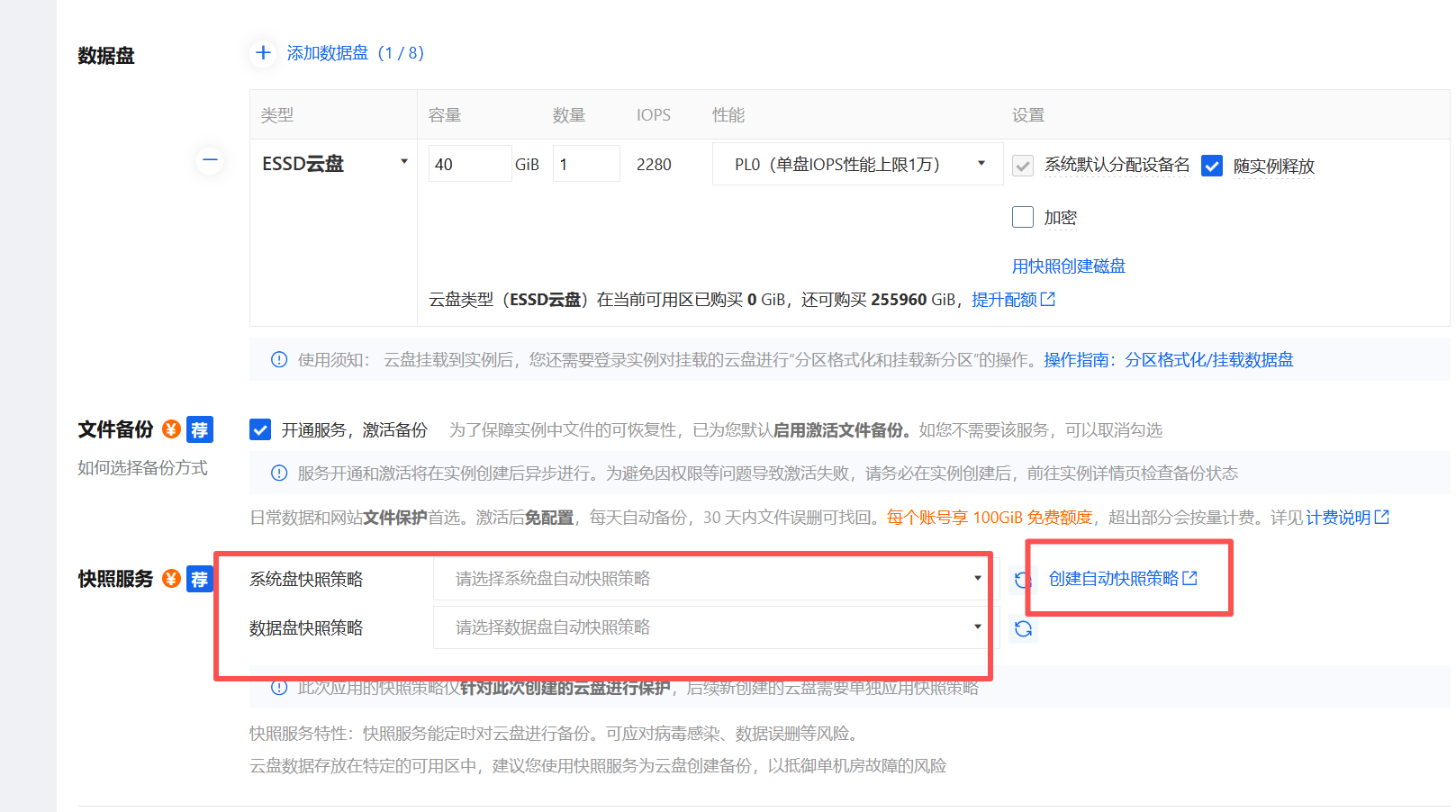
Task: Click the 数量 column header
Action: point(569,115)
